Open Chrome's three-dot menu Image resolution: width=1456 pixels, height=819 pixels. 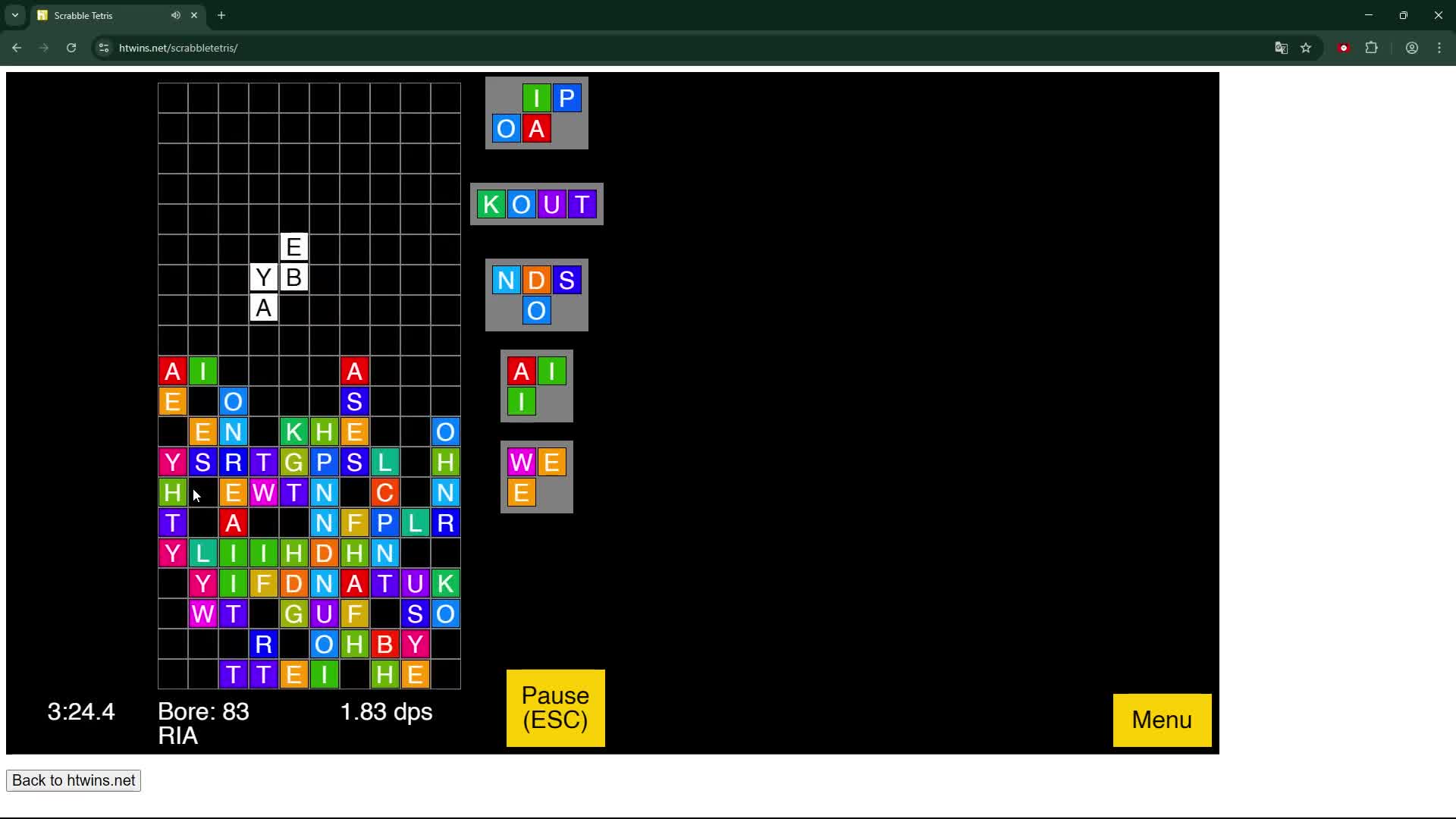click(1439, 47)
